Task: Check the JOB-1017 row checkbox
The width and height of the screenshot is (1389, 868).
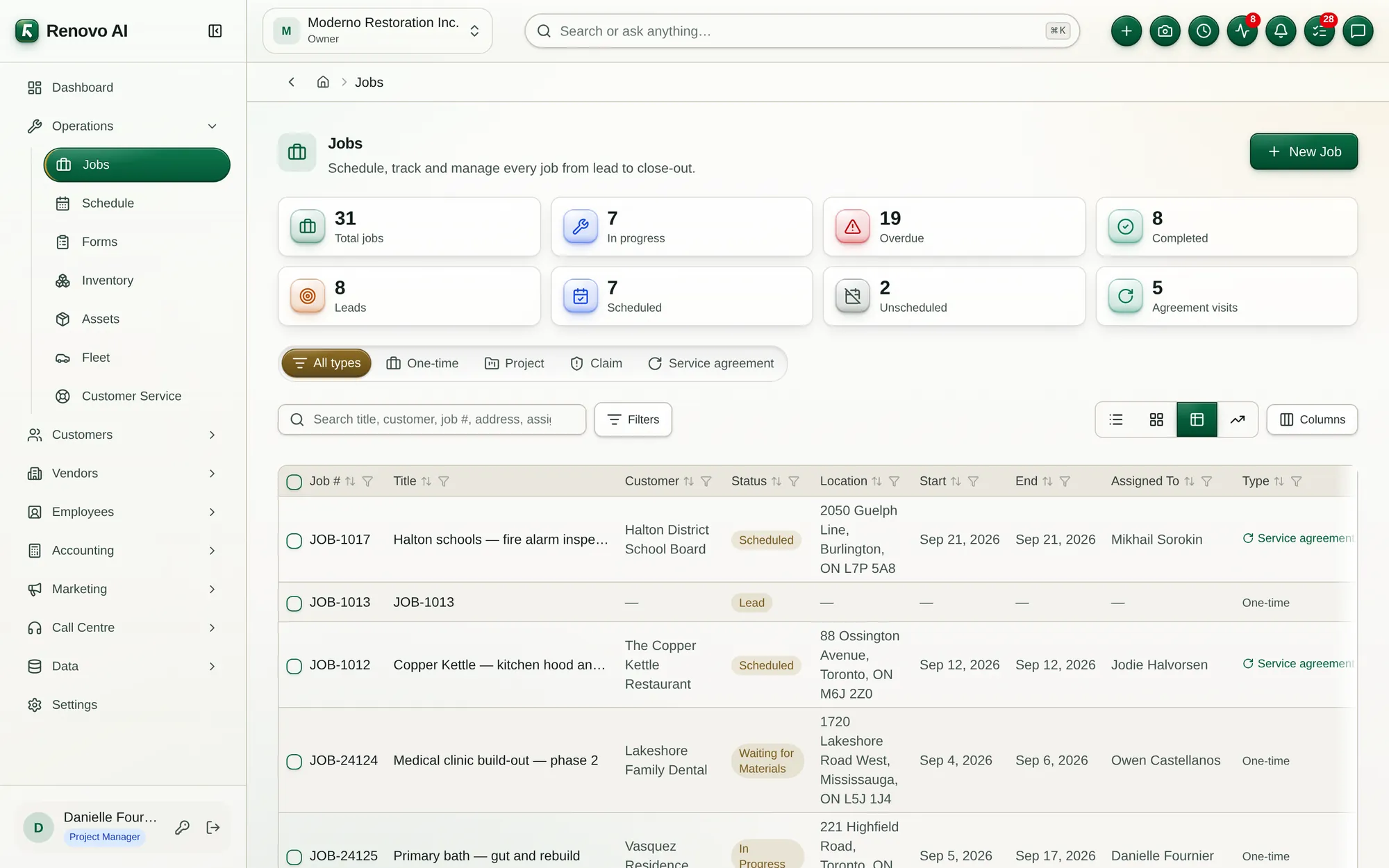Action: [x=294, y=540]
